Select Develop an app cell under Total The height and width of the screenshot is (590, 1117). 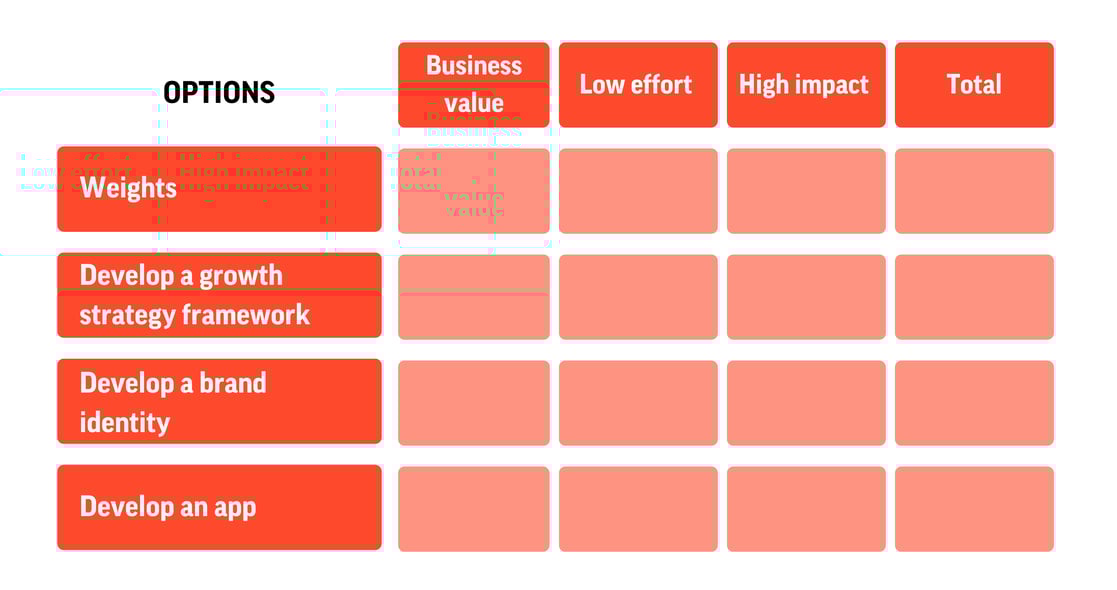click(x=974, y=509)
